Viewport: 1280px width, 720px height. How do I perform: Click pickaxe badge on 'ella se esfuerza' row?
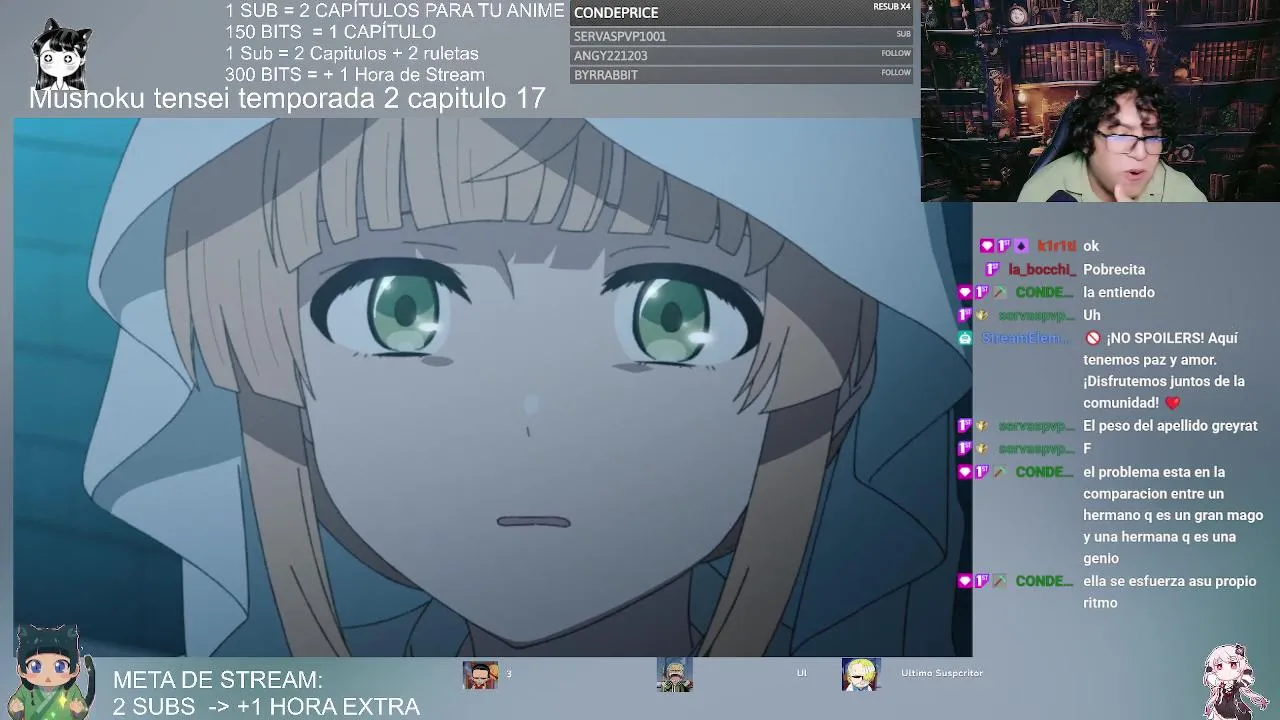[x=999, y=582]
